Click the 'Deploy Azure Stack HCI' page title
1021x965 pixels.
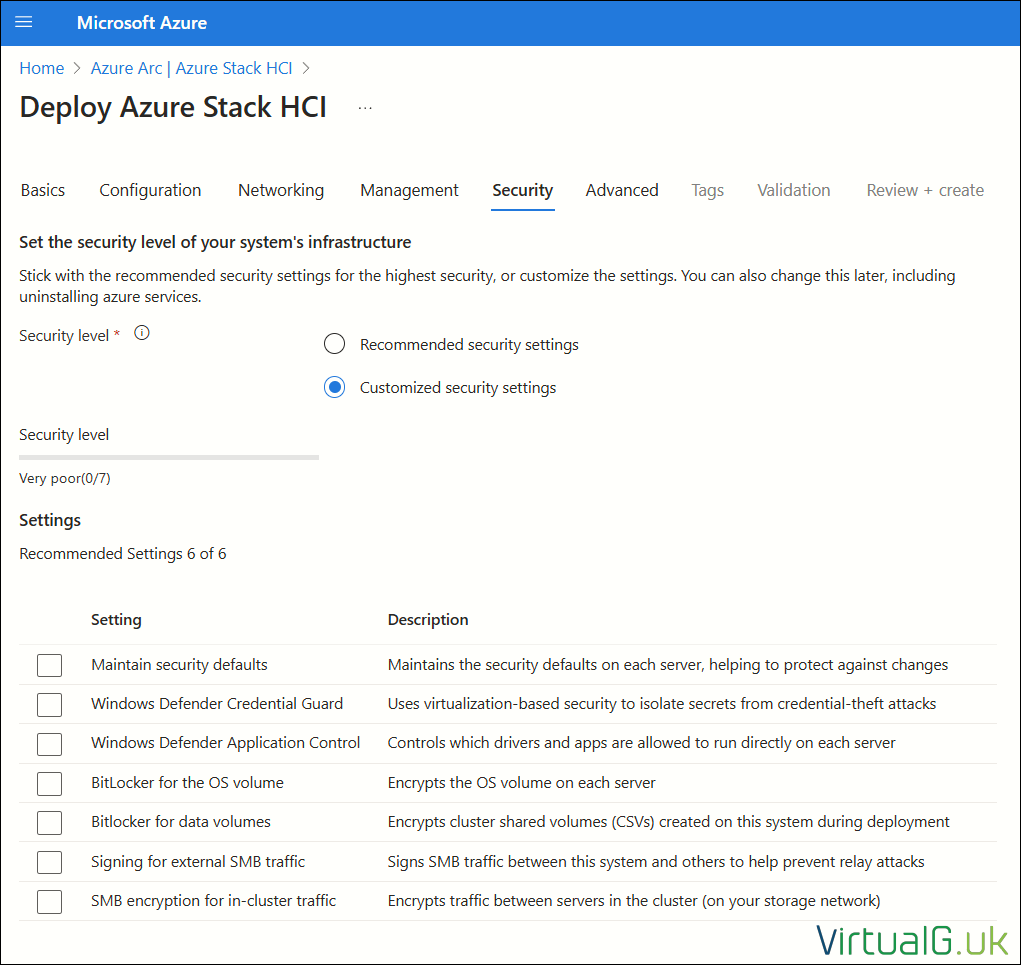[x=173, y=107]
